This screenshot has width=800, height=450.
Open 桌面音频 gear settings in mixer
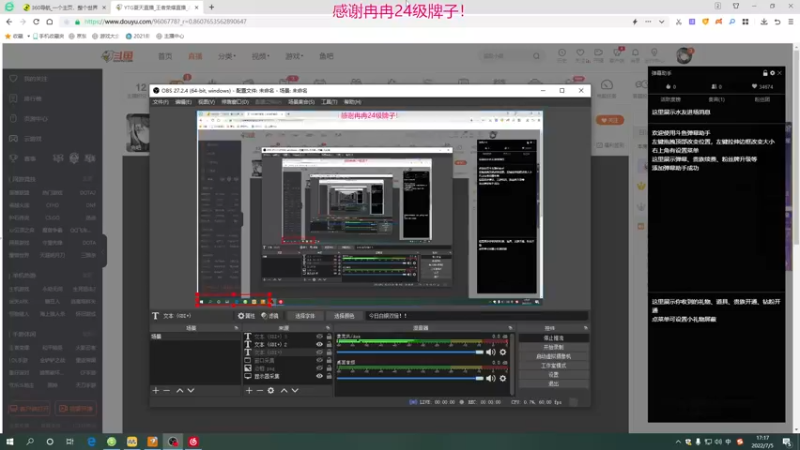pyautogui.click(x=503, y=378)
